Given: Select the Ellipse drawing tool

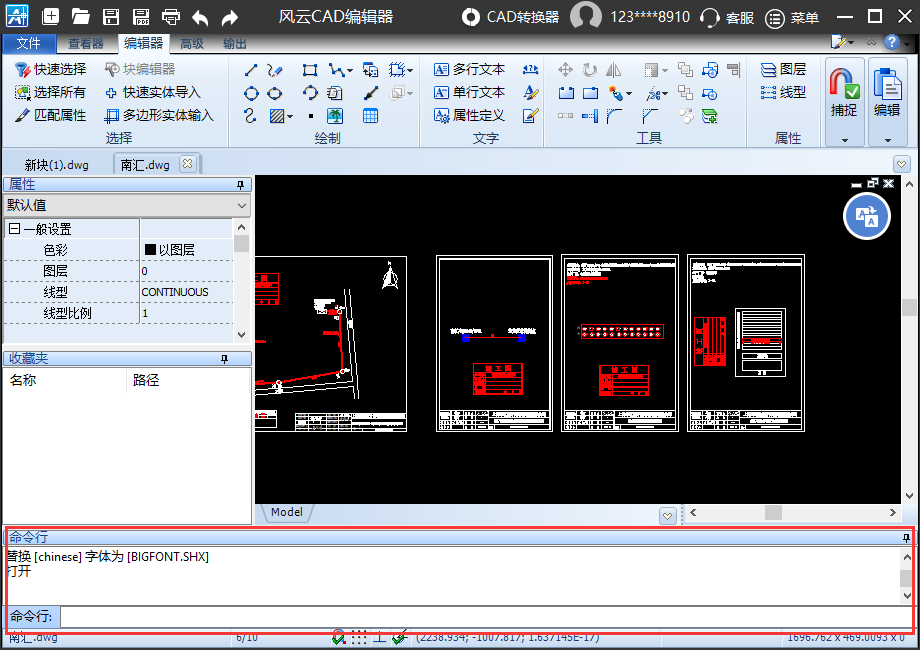Looking at the screenshot, I should (x=275, y=93).
